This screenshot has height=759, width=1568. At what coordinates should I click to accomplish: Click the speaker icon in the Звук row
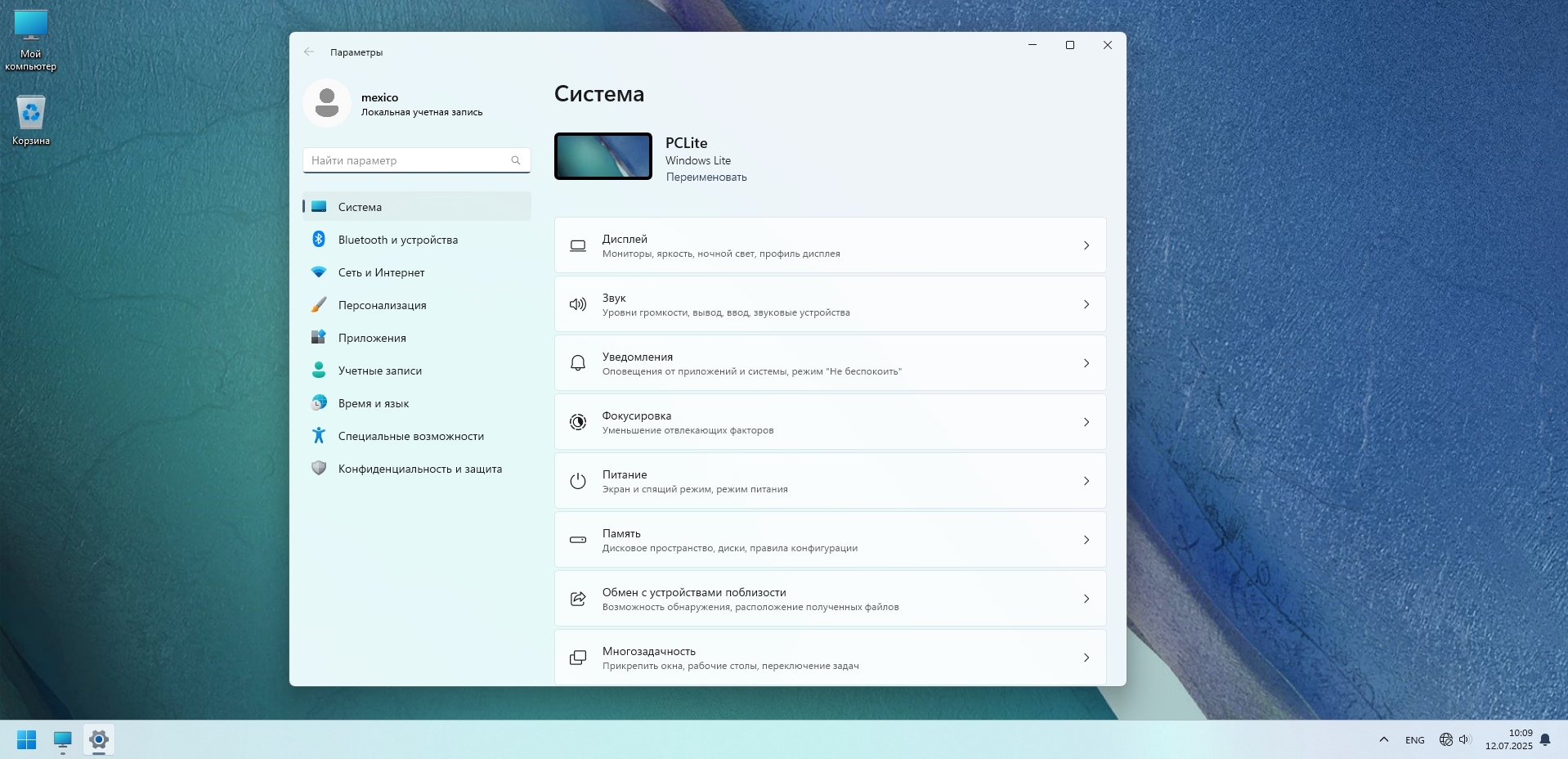[578, 304]
